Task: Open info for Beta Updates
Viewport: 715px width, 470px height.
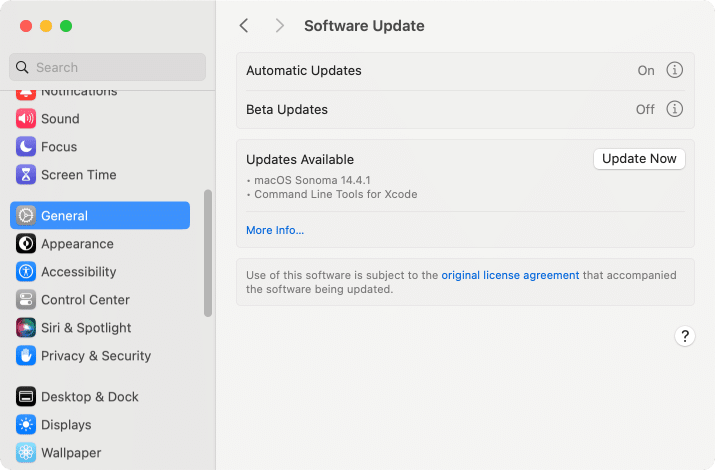Action: click(674, 109)
